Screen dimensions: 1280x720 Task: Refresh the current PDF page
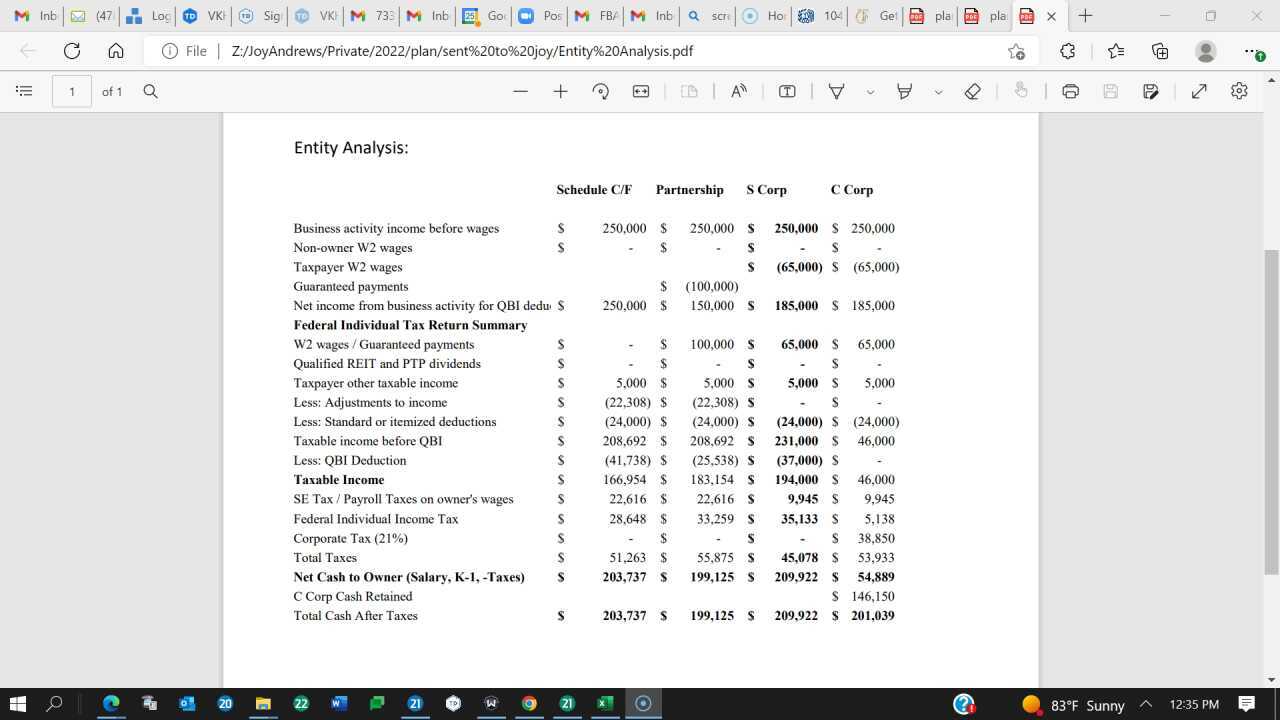[x=70, y=51]
